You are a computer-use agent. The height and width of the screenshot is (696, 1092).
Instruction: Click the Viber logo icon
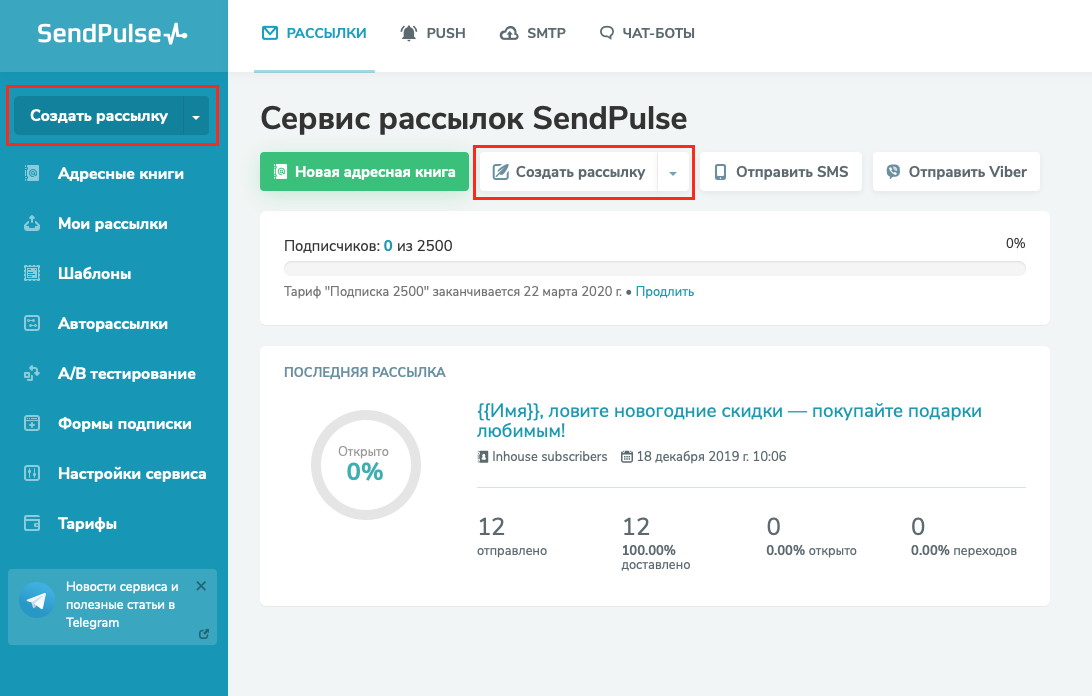(x=893, y=171)
